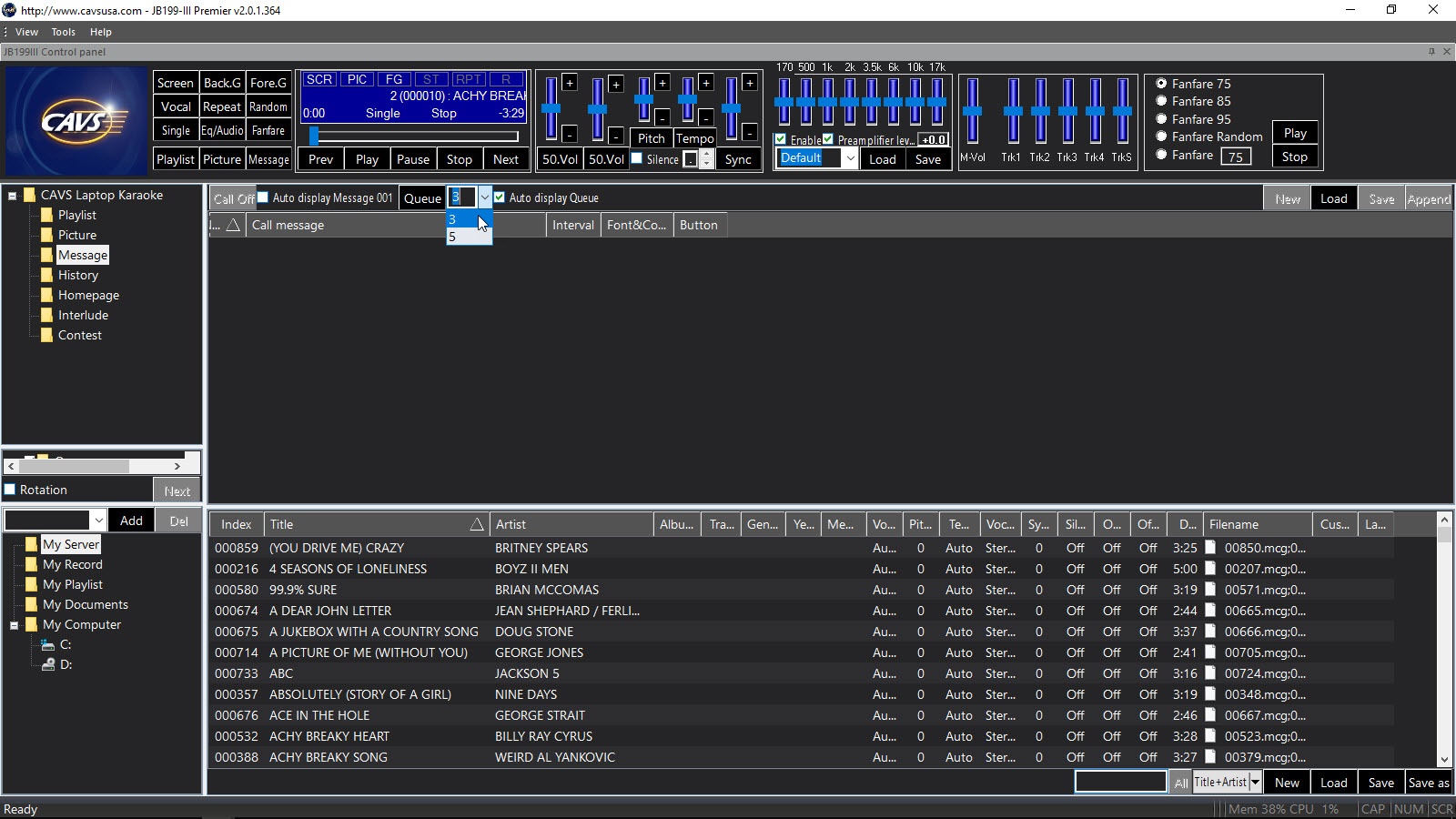Click the Pause playback button
This screenshot has width=1456, height=819.
413,159
